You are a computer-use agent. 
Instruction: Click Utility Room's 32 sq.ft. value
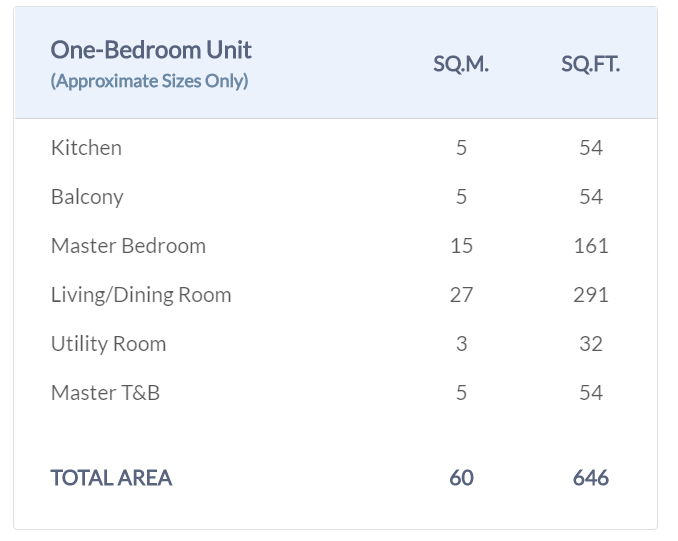(591, 343)
